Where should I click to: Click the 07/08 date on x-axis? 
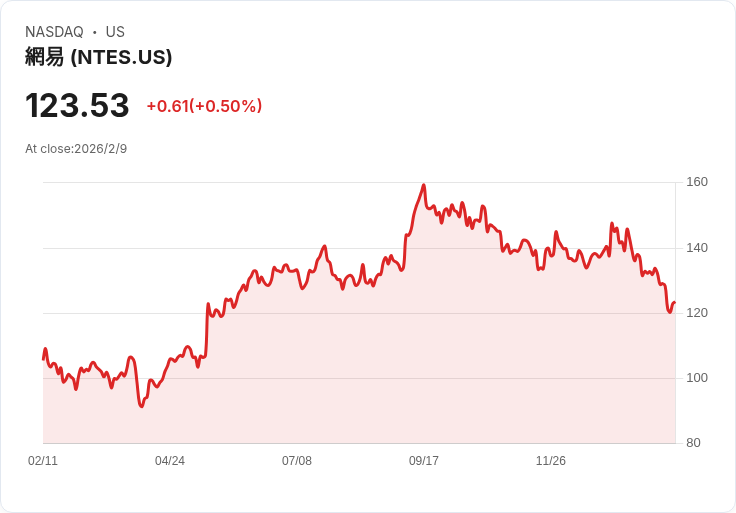(x=297, y=461)
